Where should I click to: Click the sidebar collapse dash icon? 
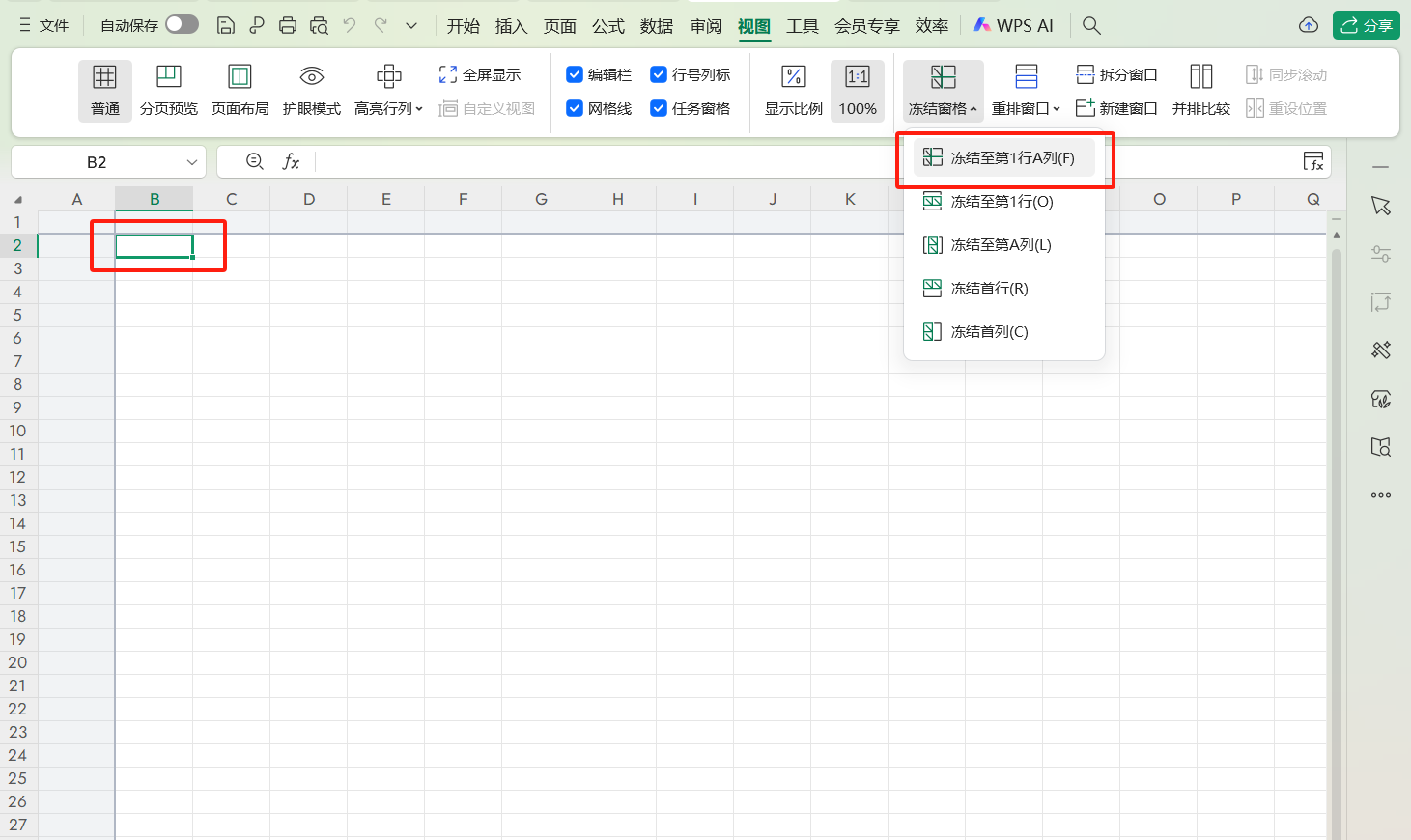point(1381,167)
